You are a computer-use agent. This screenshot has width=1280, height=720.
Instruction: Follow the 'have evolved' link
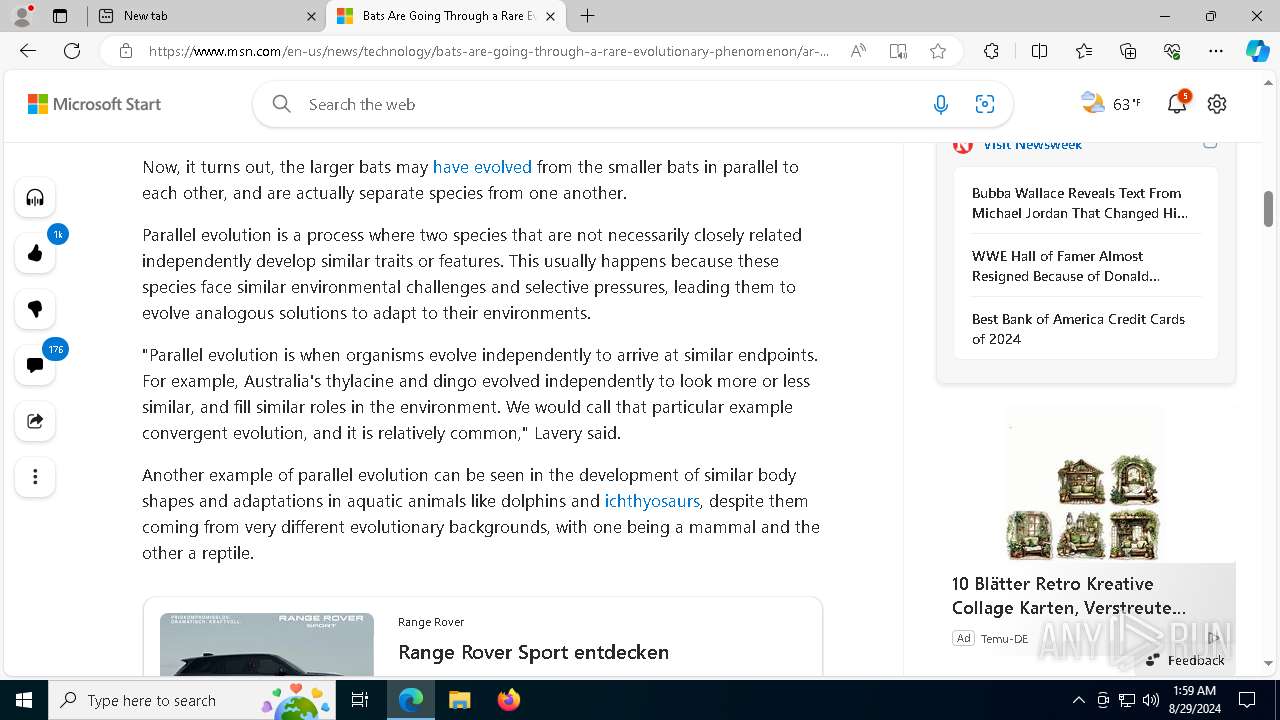pyautogui.click(x=482, y=167)
